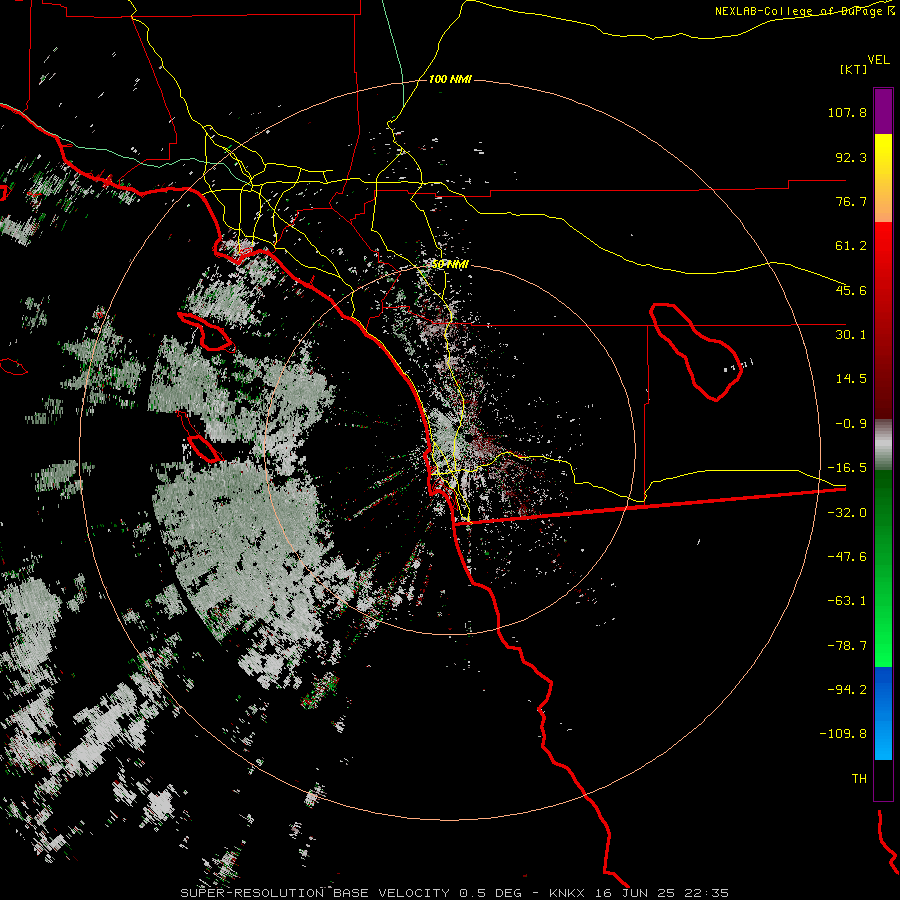Click the -47.6 velocity scale value
The image size is (900, 900).
(847, 557)
